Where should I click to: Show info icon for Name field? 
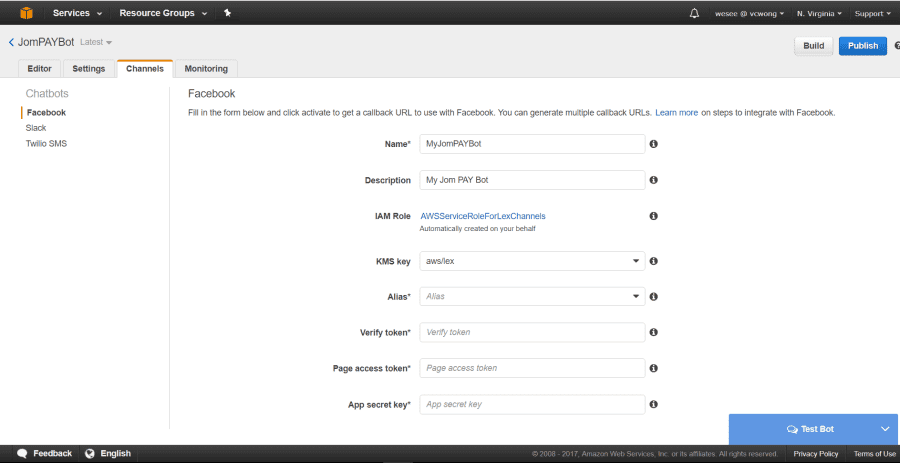pyautogui.click(x=653, y=144)
